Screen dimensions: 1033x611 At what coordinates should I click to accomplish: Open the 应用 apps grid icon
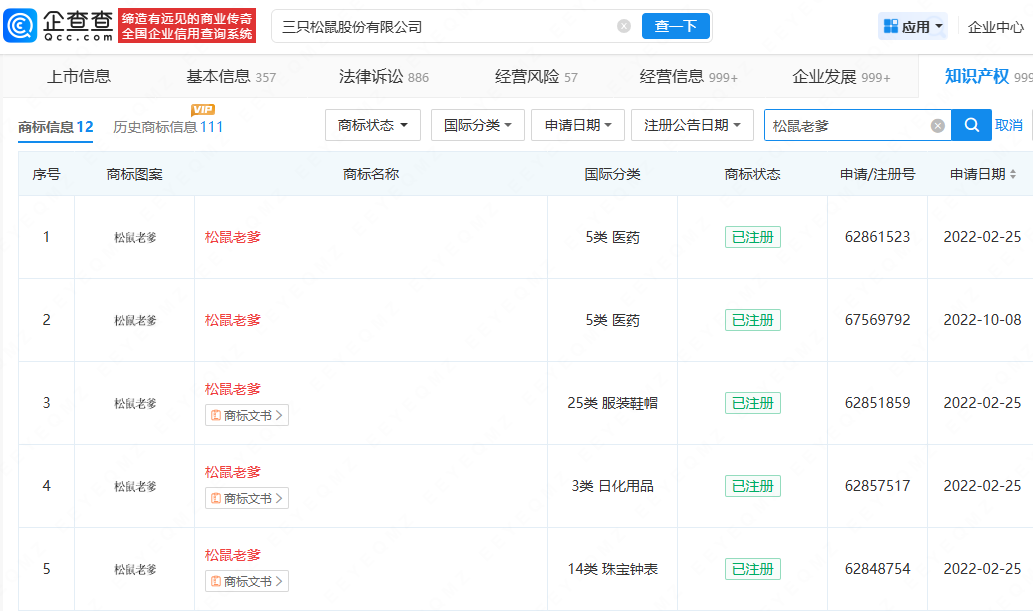[x=893, y=25]
